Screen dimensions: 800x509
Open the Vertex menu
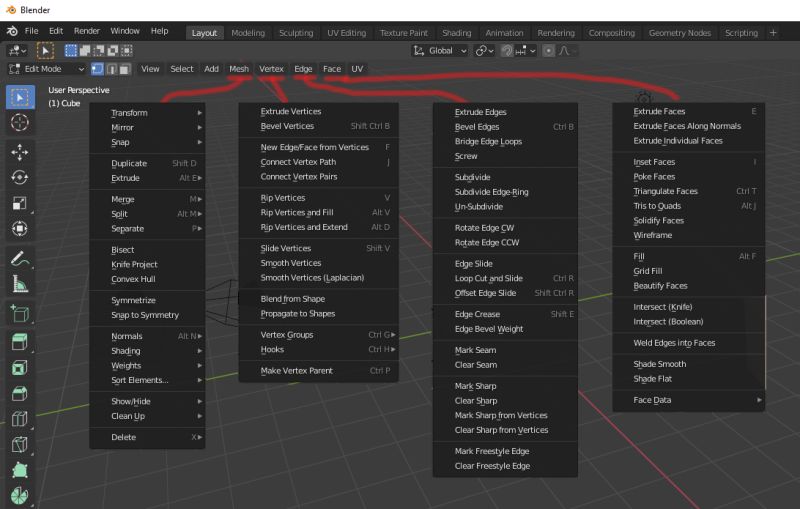271,69
